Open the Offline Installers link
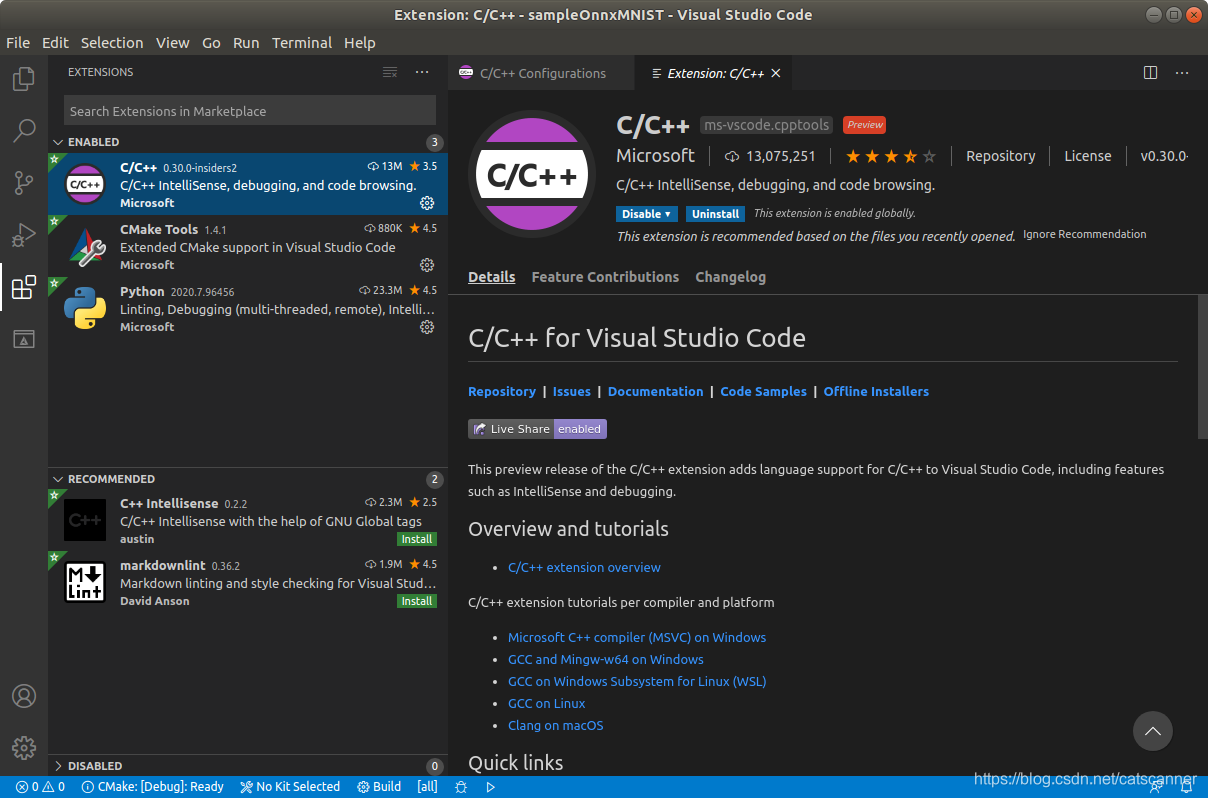 tap(876, 392)
